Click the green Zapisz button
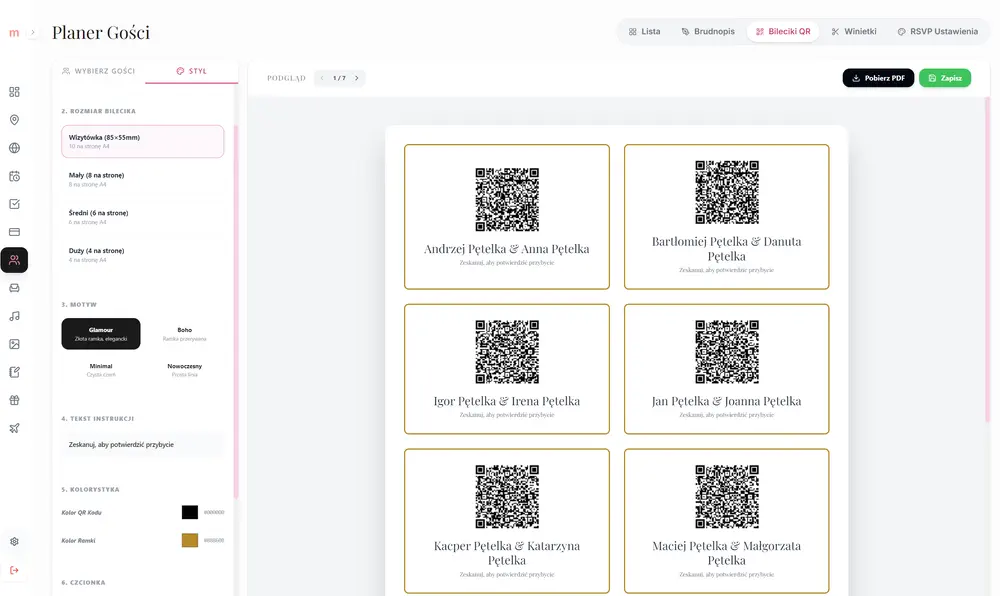The image size is (1000, 596). click(945, 78)
